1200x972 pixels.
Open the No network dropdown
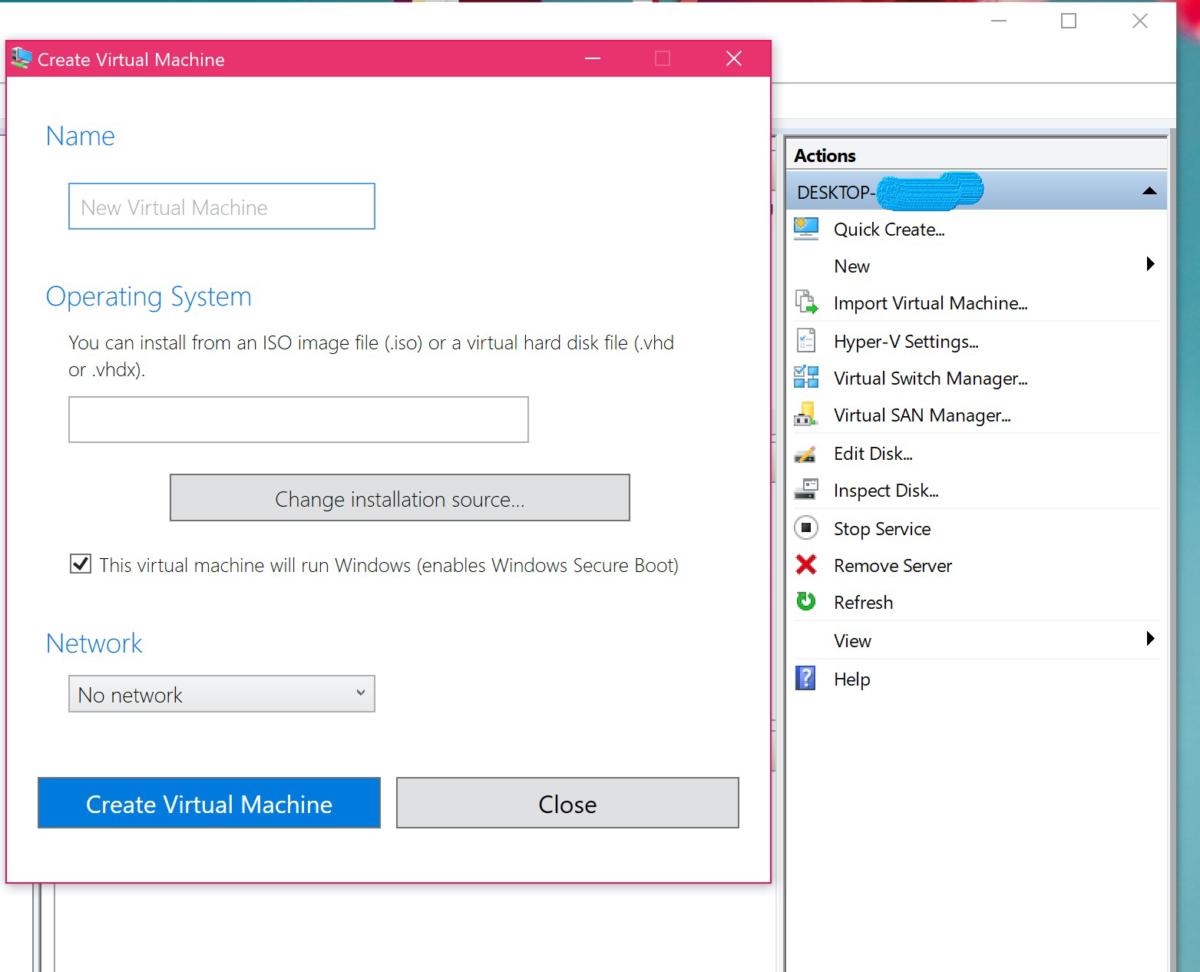point(221,695)
